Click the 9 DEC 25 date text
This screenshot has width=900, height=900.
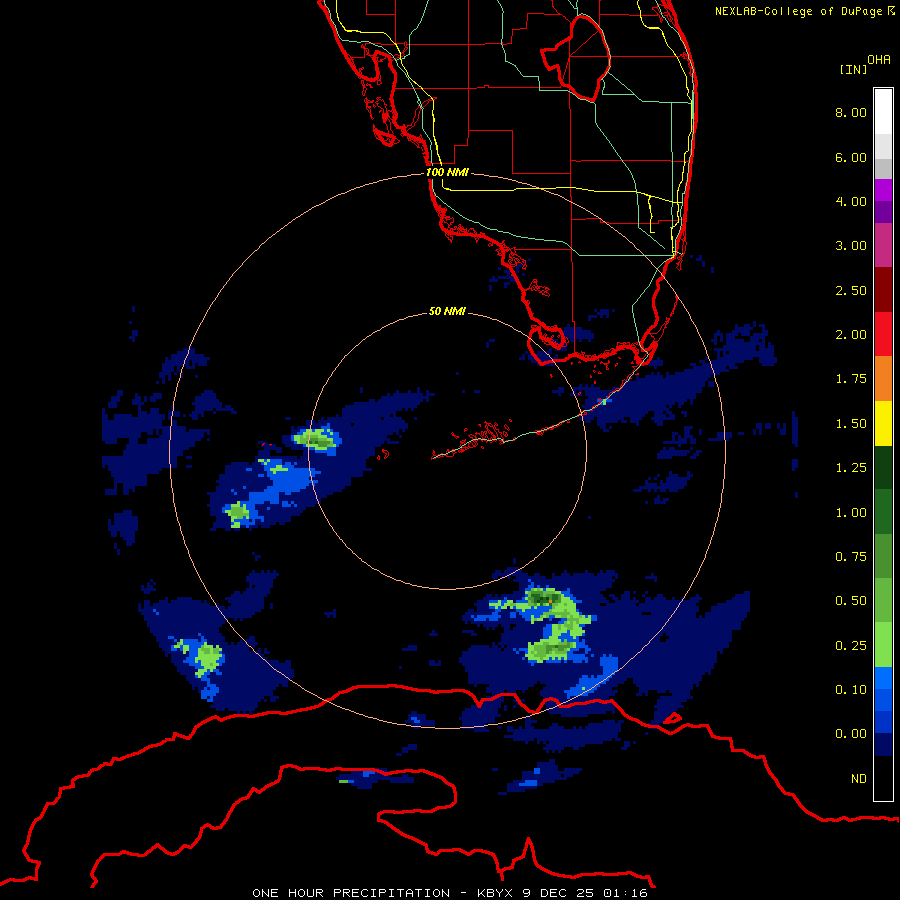tap(560, 893)
